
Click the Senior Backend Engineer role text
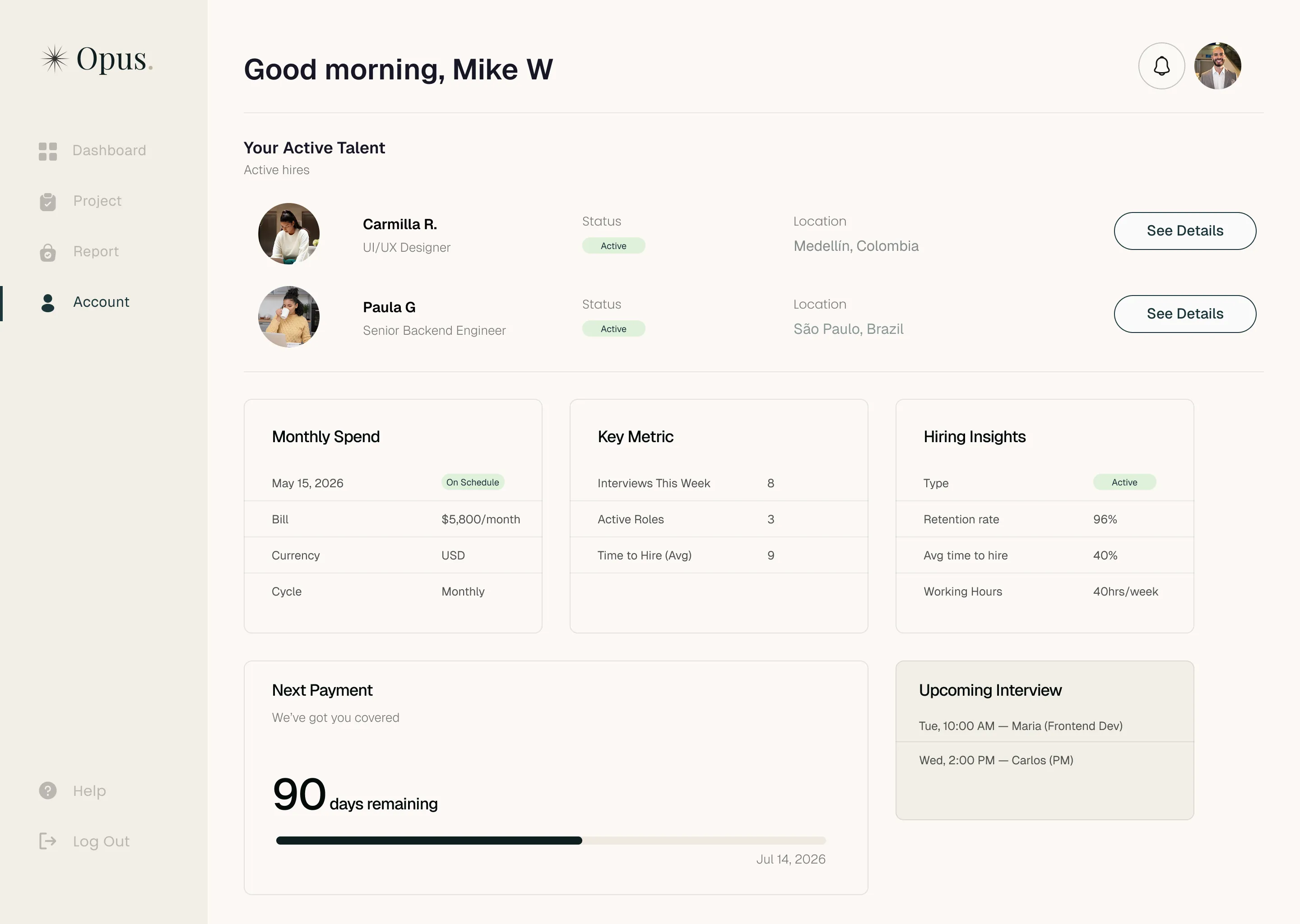point(434,331)
